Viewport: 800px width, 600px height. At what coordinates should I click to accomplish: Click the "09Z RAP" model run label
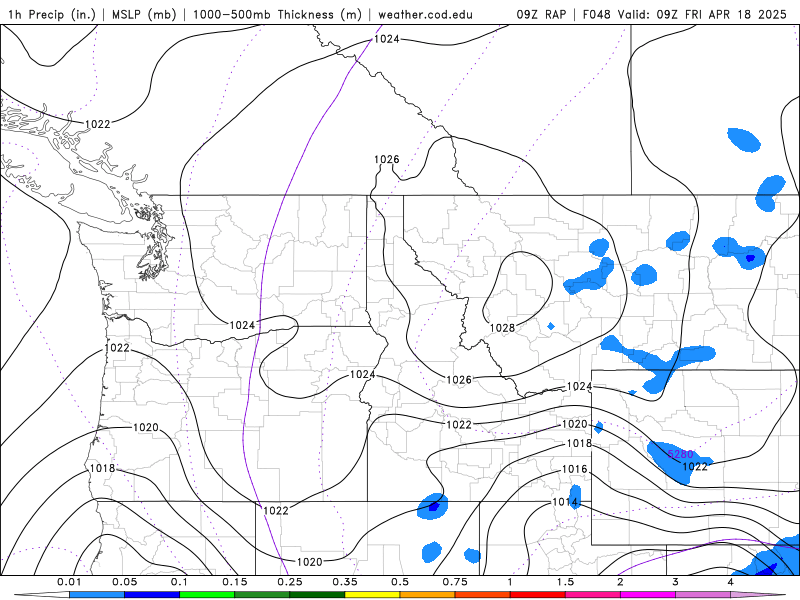point(541,14)
